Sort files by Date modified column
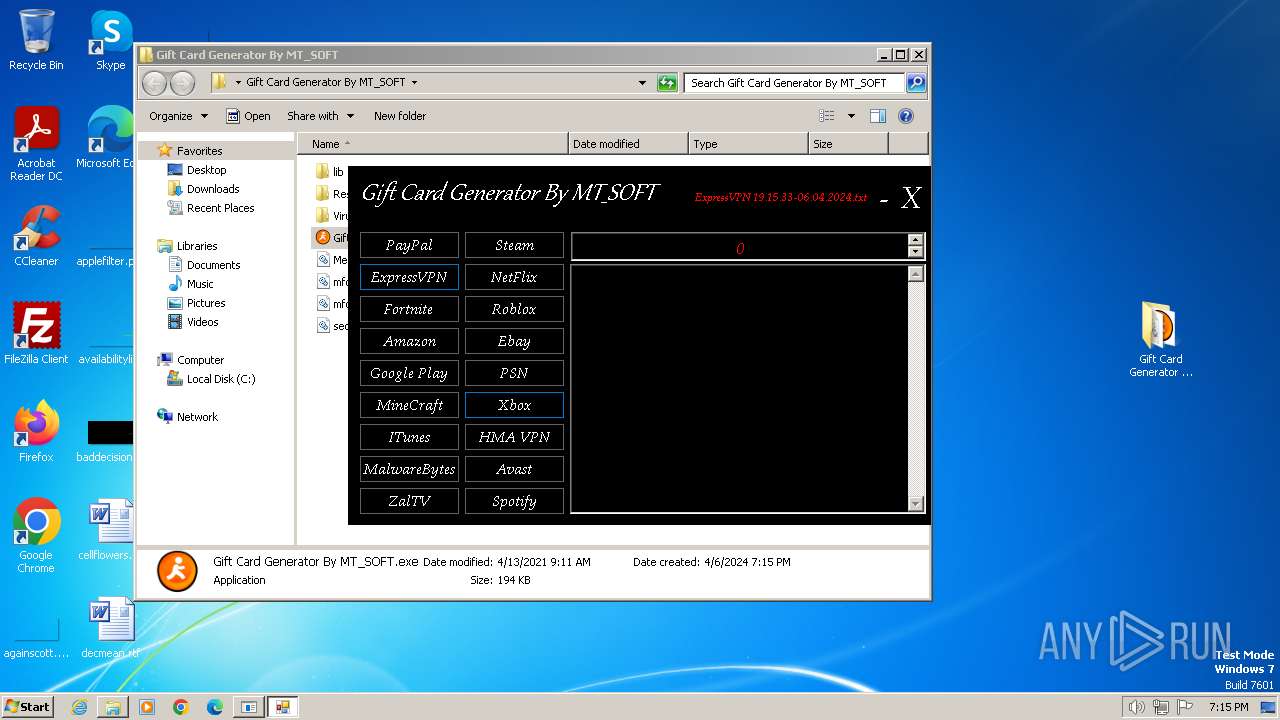Image resolution: width=1280 pixels, height=720 pixels. [628, 144]
